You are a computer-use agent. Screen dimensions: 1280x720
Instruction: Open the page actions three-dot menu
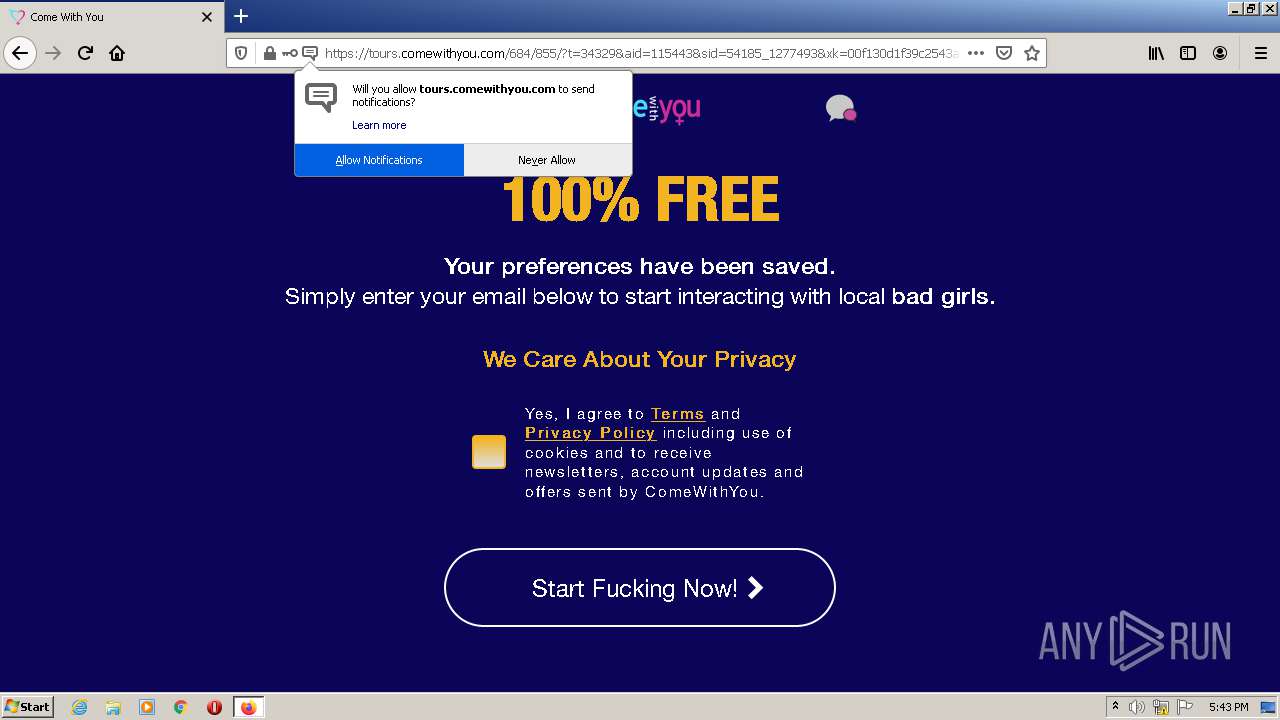coord(976,53)
